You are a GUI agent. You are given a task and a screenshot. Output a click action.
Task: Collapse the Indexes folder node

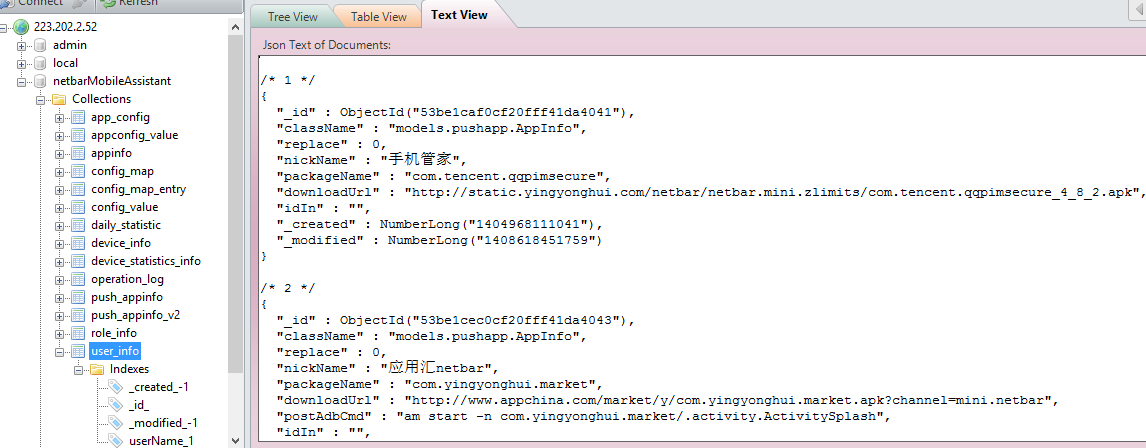pyautogui.click(x=78, y=370)
